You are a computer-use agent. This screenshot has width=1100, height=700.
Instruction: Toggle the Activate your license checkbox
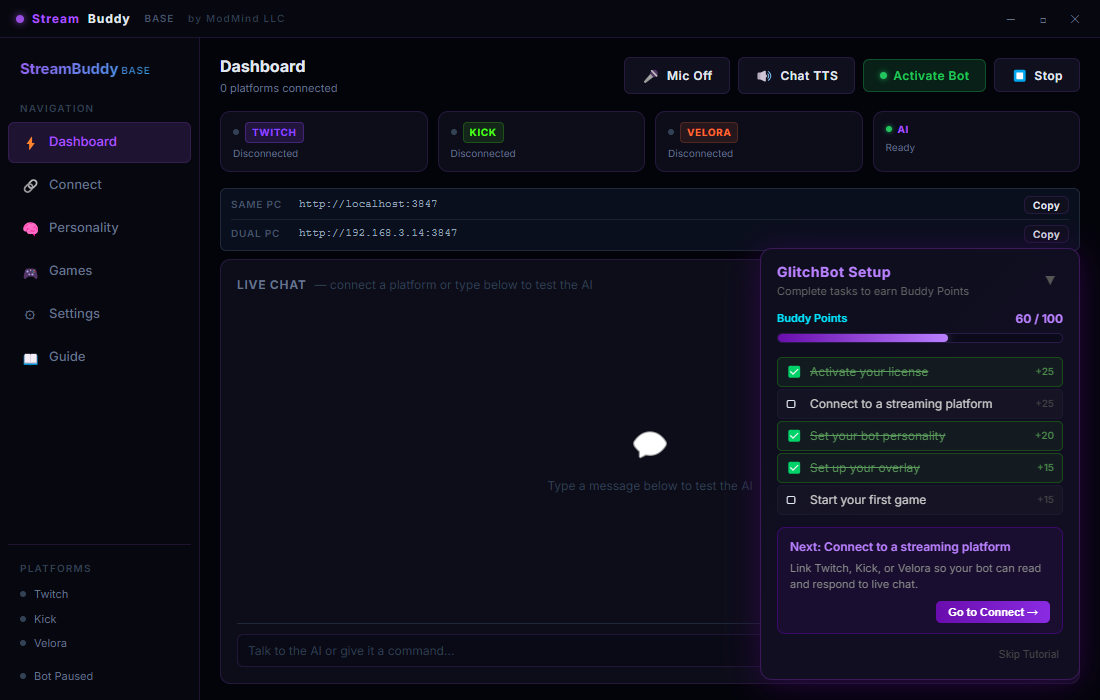pyautogui.click(x=794, y=372)
